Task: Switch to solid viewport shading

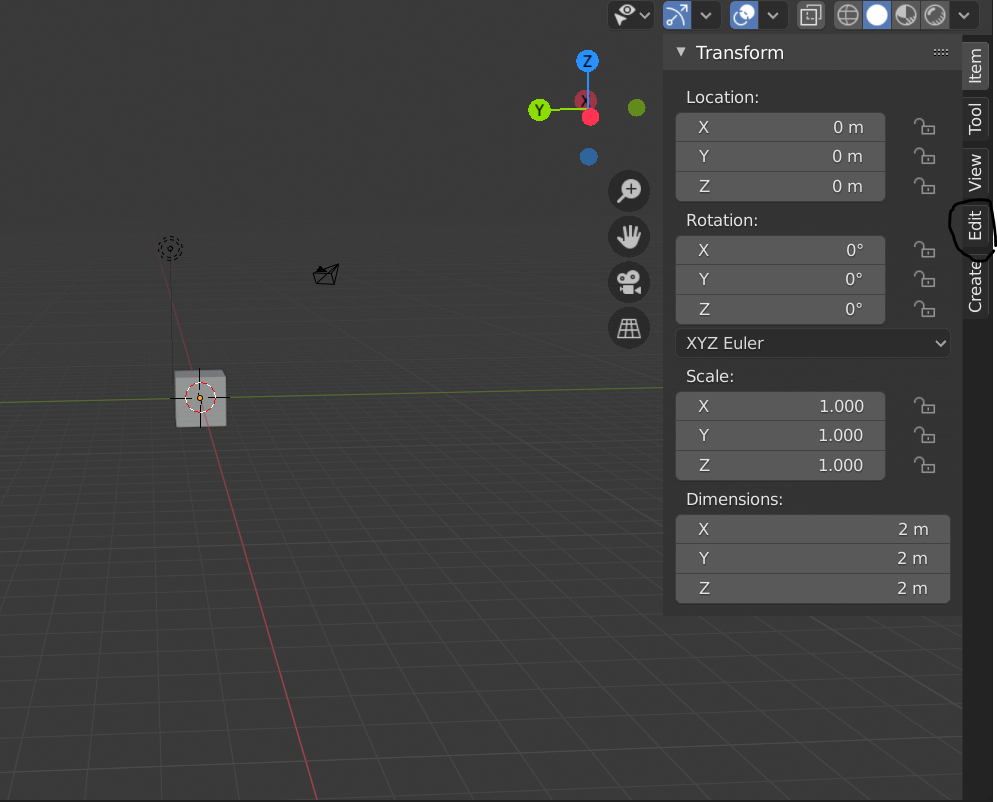Action: tap(877, 15)
